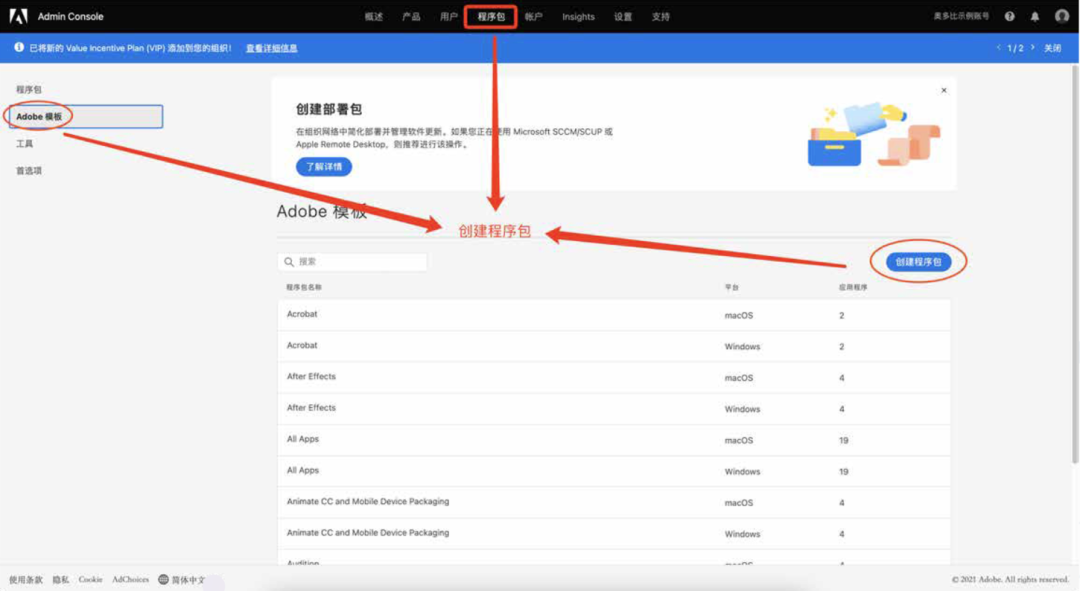Image resolution: width=1080 pixels, height=591 pixels.
Task: Click the Admin Console title
Action: [70, 17]
